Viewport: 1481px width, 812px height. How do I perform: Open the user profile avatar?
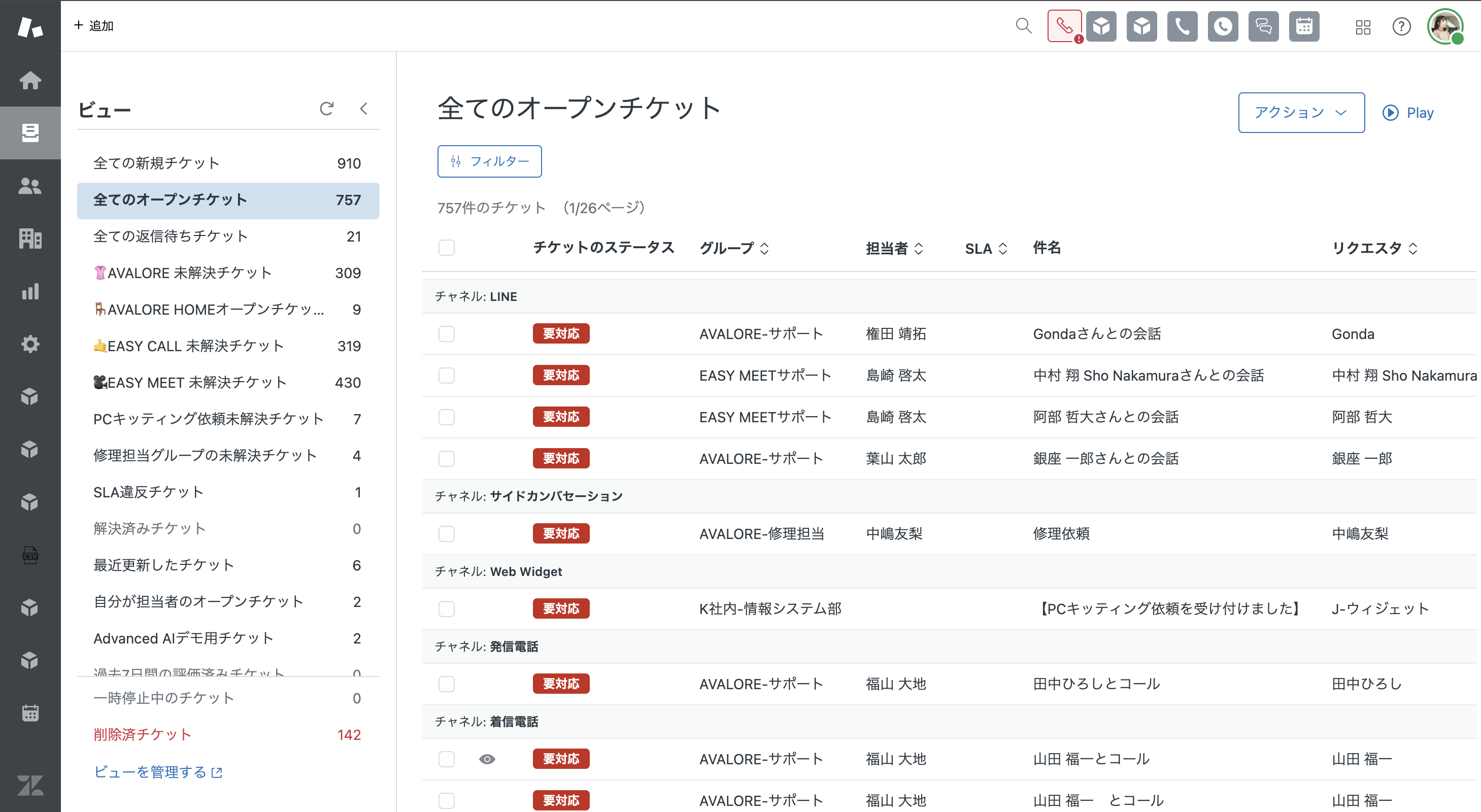click(1445, 26)
